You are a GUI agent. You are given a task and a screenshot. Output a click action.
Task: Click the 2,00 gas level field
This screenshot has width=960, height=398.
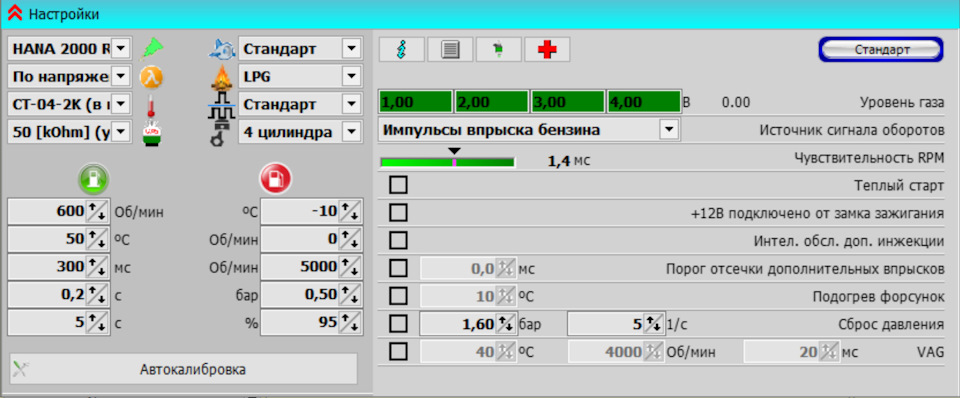pyautogui.click(x=492, y=102)
